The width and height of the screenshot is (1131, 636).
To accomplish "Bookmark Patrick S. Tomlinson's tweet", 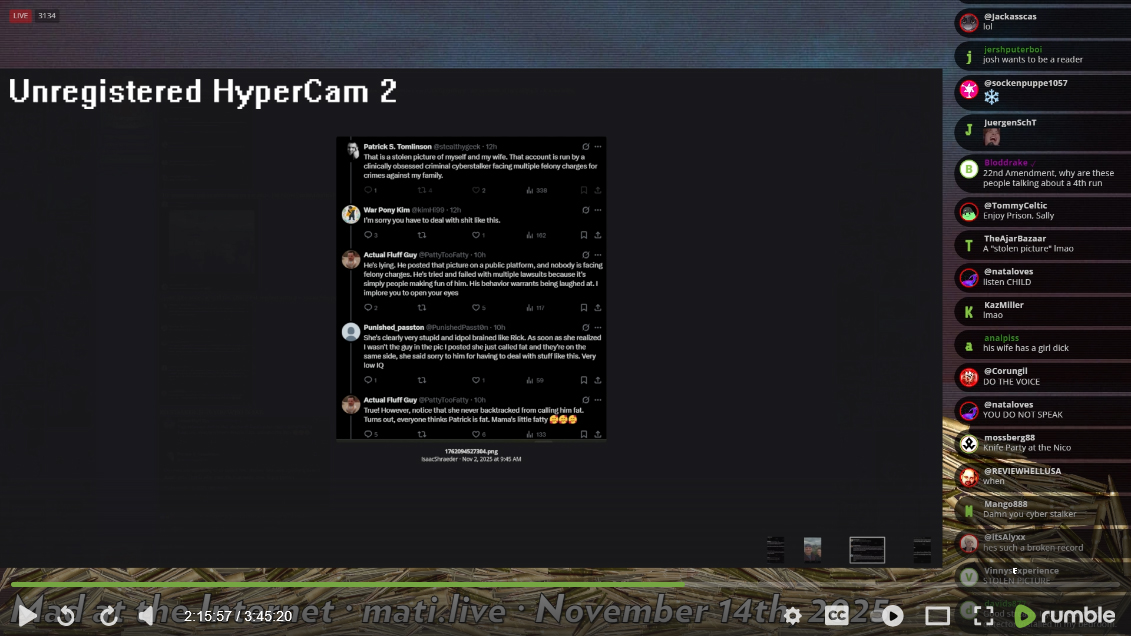I will click(x=584, y=190).
